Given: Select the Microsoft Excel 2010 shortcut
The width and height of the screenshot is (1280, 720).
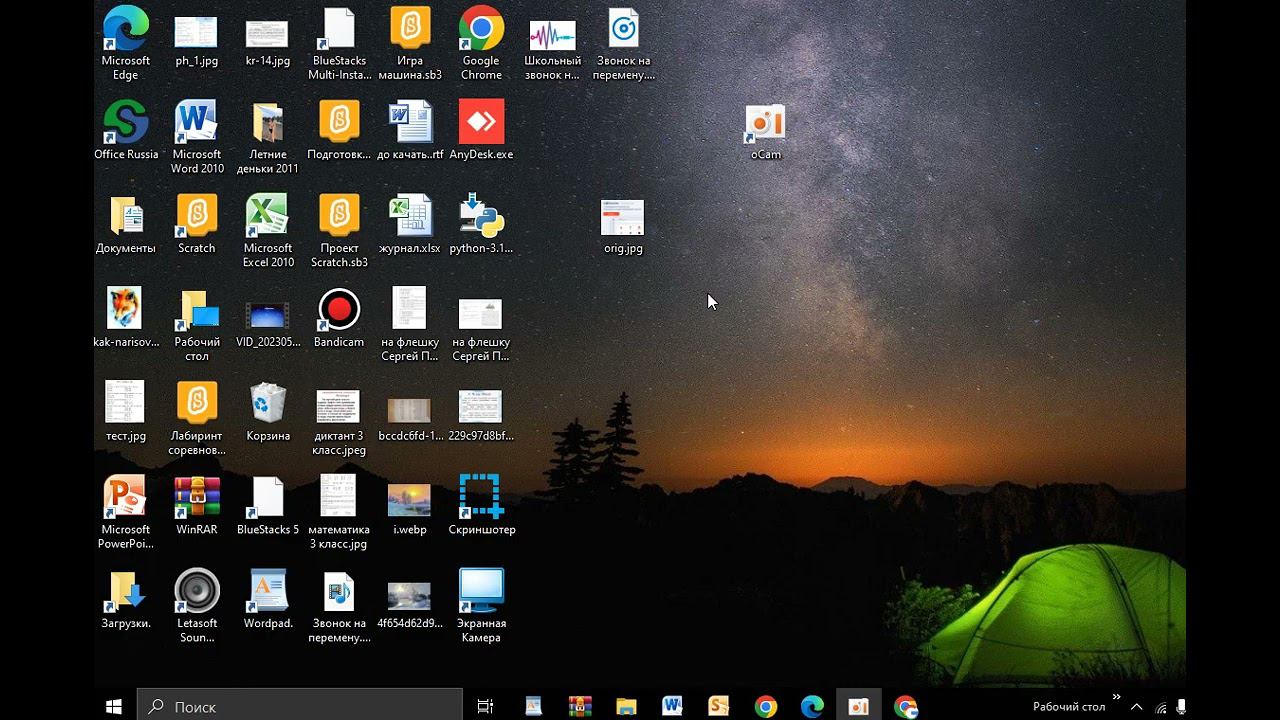Looking at the screenshot, I should click(268, 231).
